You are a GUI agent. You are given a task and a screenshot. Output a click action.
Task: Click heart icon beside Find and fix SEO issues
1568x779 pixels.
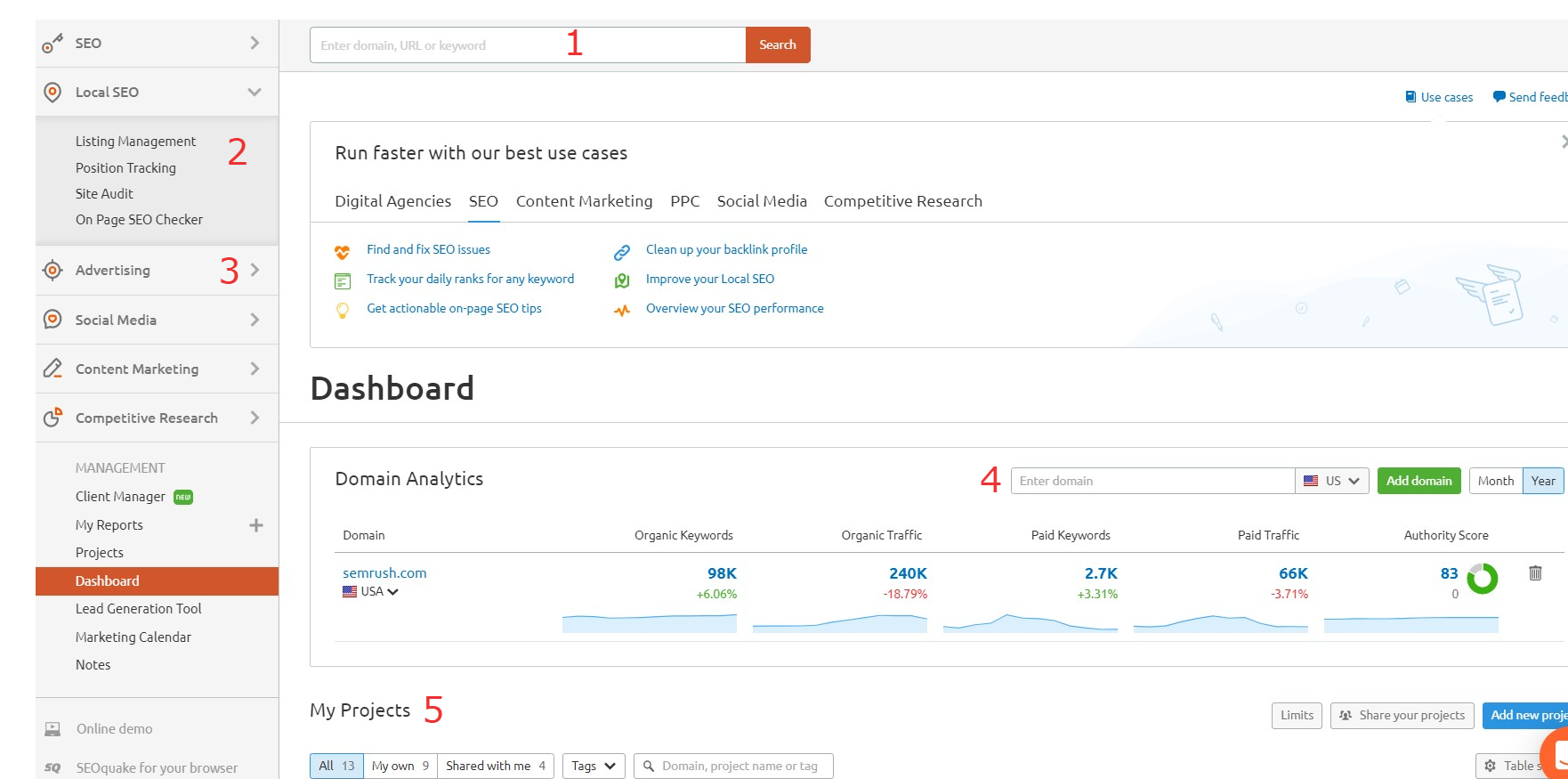click(342, 252)
